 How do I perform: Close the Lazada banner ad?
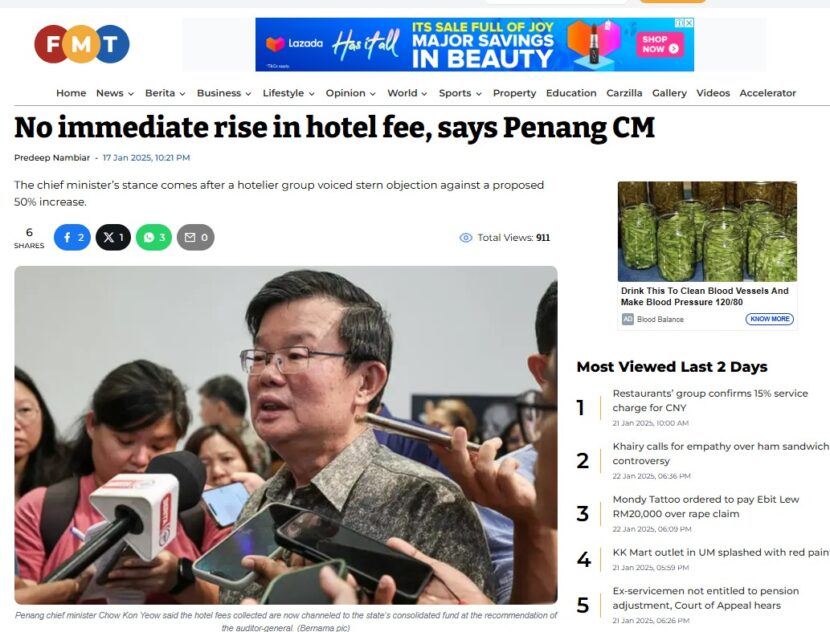point(689,23)
